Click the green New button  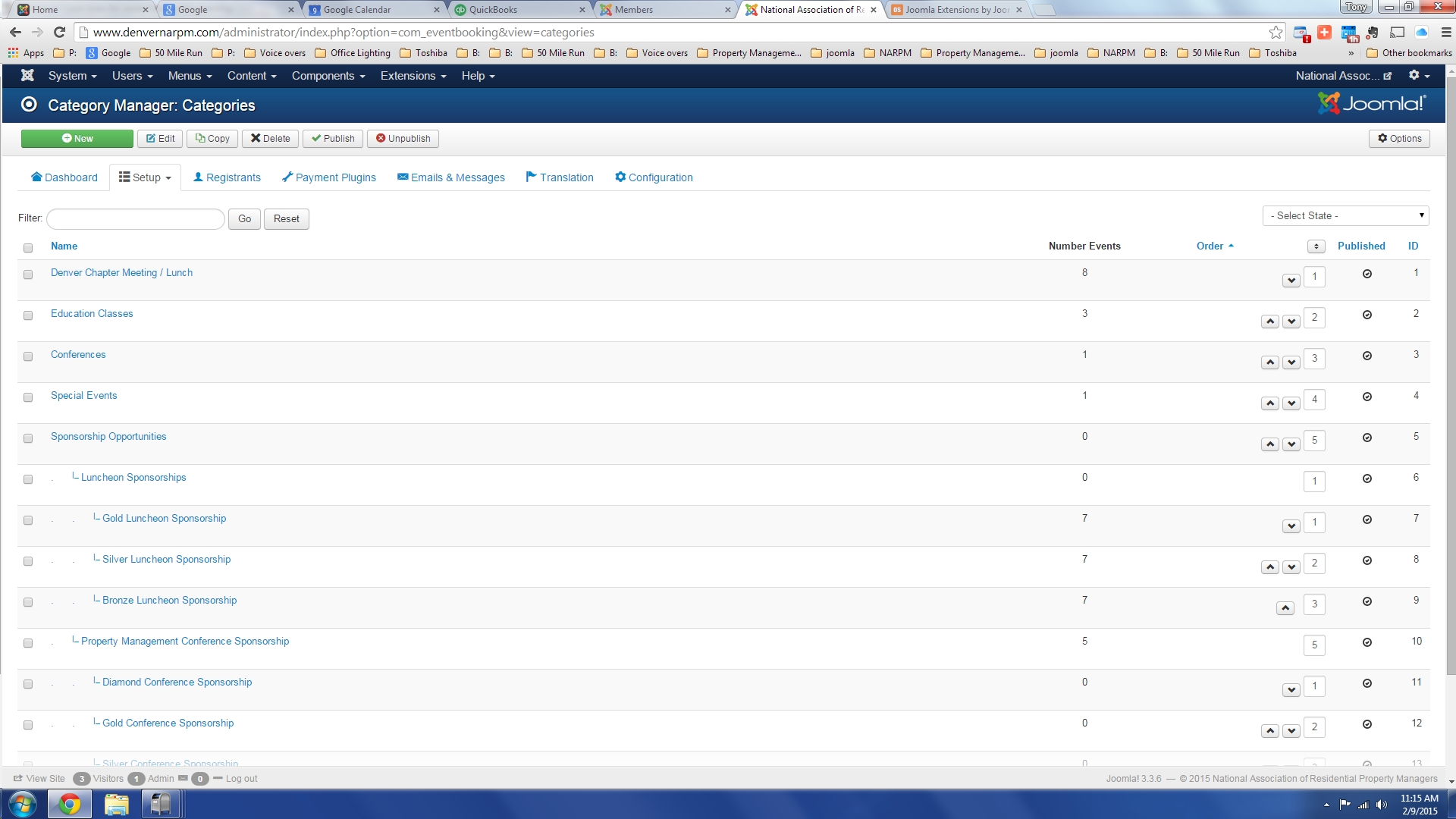[x=77, y=139]
